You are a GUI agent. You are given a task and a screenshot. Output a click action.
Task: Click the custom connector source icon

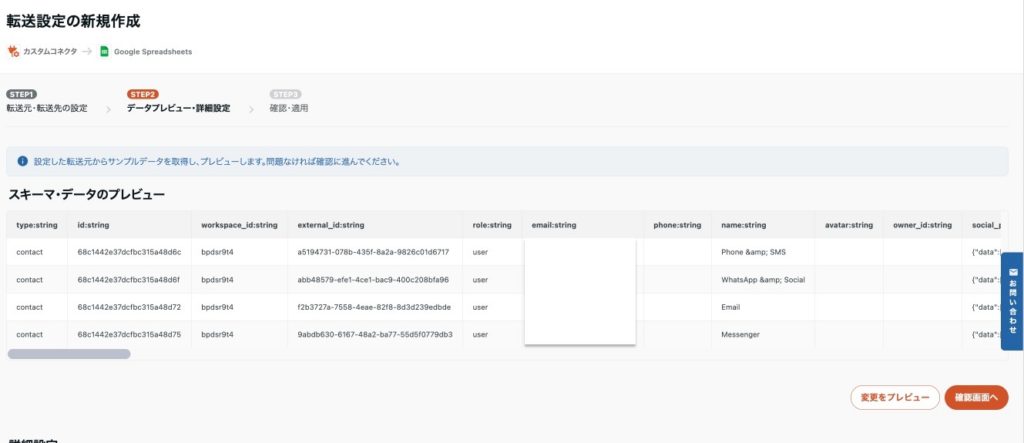pos(13,51)
